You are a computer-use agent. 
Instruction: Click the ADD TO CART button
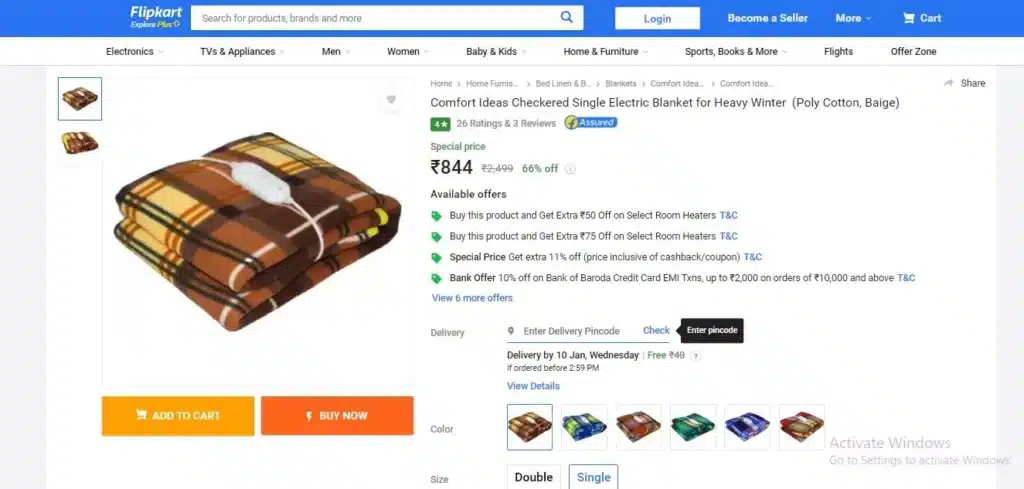point(178,416)
